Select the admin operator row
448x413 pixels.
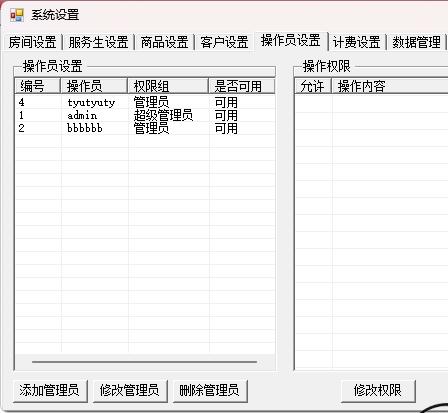[145, 115]
